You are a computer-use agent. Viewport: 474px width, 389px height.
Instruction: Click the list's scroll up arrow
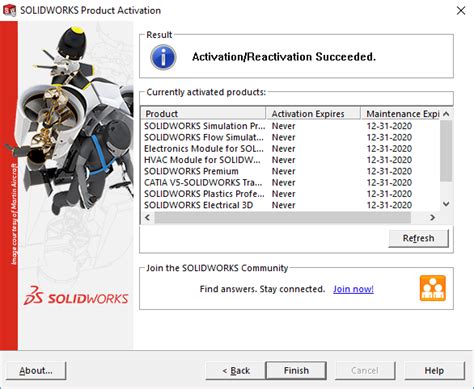pyautogui.click(x=446, y=114)
